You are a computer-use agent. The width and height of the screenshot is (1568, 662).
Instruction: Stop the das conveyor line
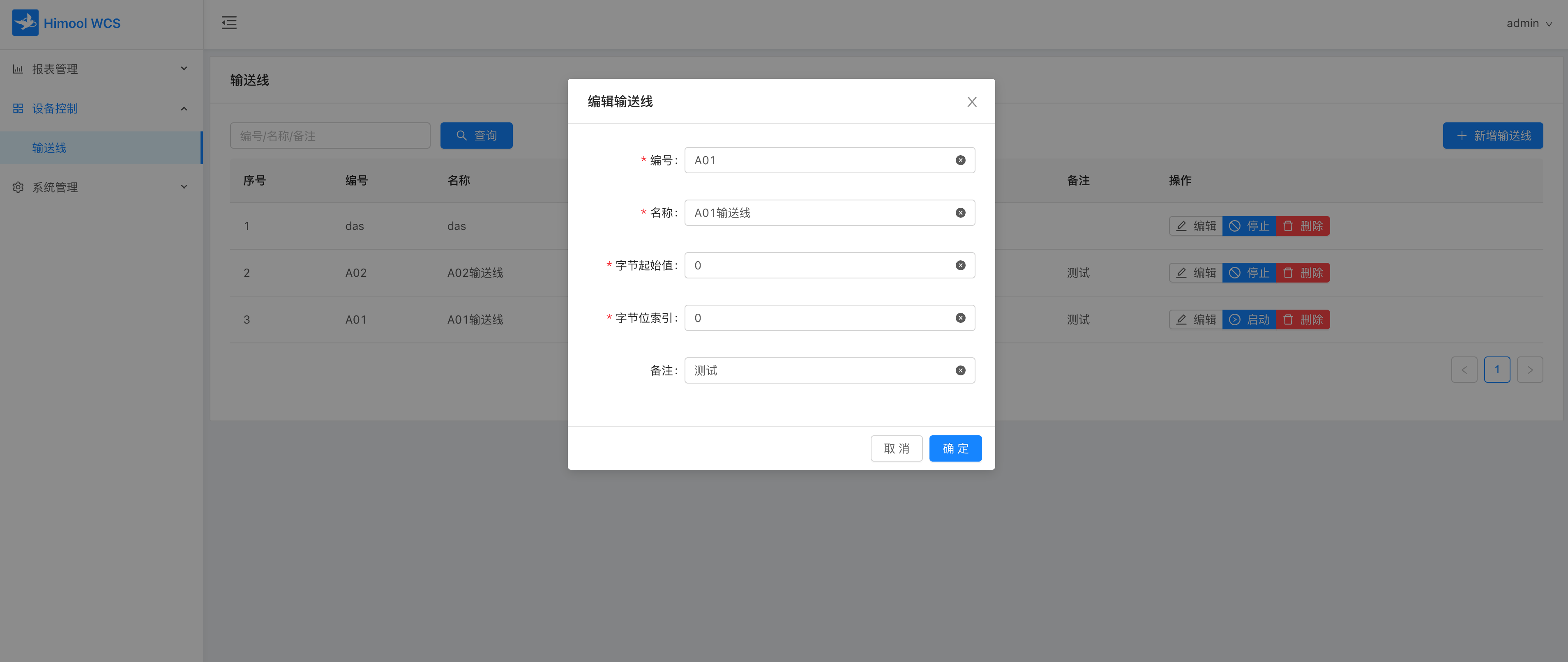tap(1249, 226)
